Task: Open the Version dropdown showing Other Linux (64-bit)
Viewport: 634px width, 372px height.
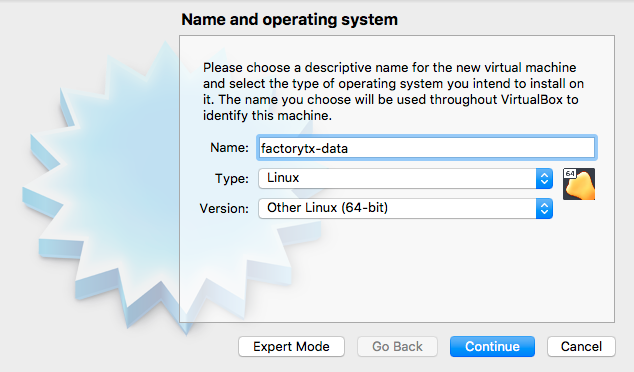Action: coord(406,208)
